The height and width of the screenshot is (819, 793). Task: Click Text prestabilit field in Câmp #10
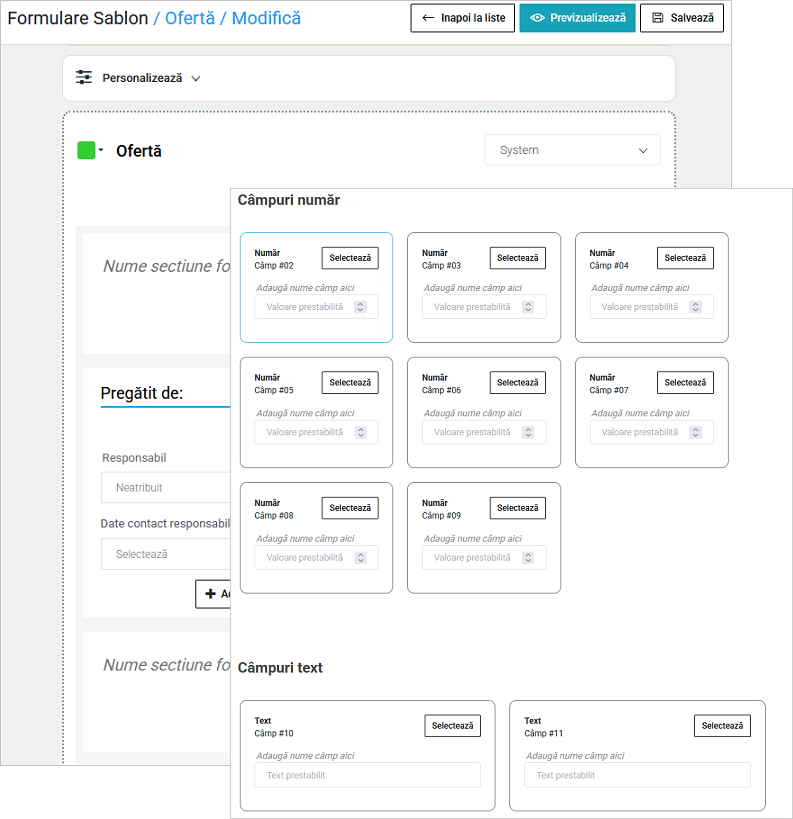pyautogui.click(x=367, y=775)
